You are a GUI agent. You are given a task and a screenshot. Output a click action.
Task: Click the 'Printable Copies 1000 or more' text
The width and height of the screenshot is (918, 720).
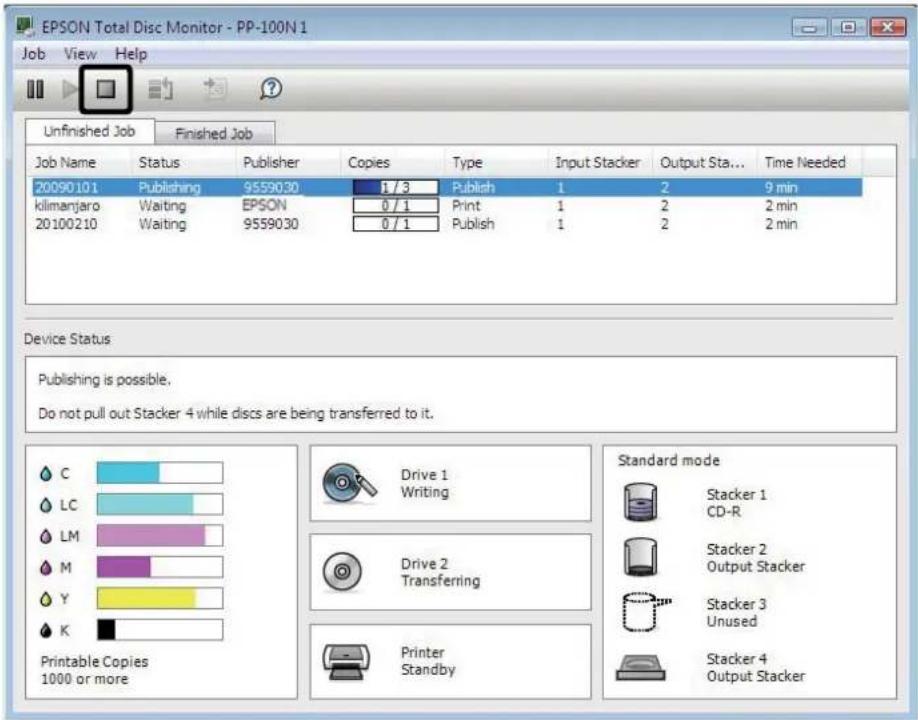point(94,670)
